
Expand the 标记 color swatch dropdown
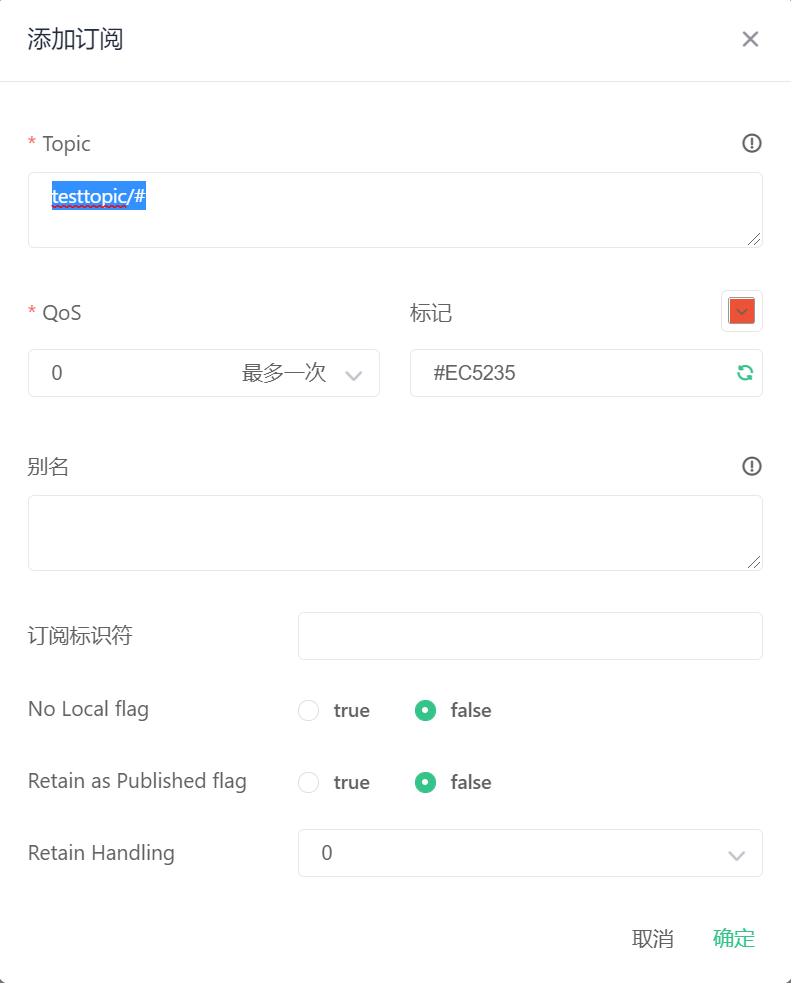pyautogui.click(x=741, y=311)
